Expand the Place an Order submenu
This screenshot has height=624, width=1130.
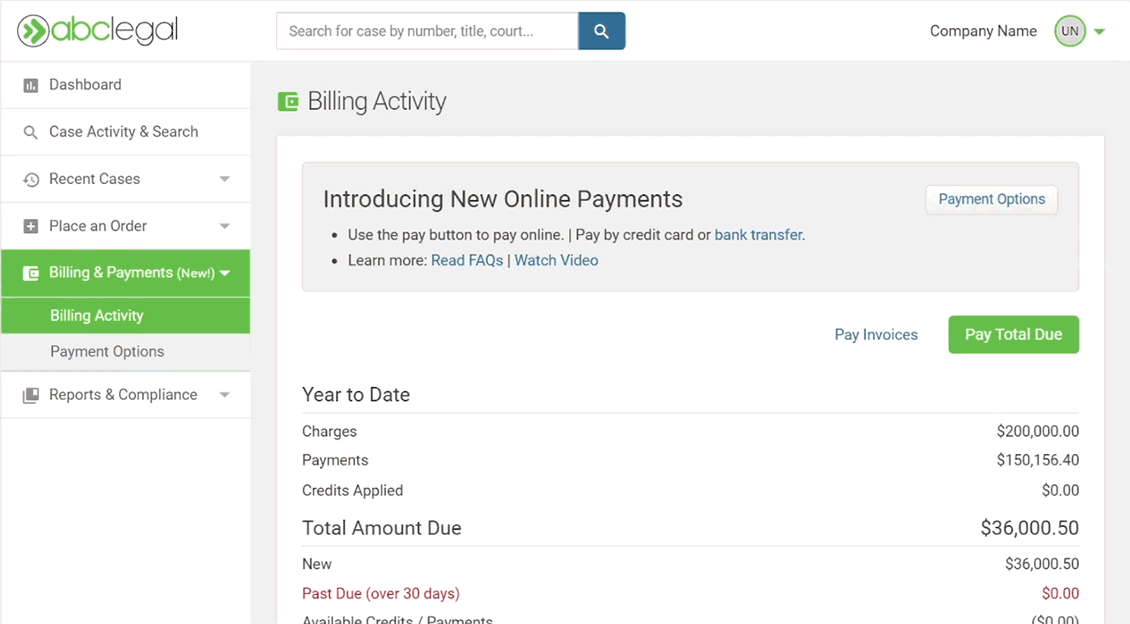coord(224,226)
